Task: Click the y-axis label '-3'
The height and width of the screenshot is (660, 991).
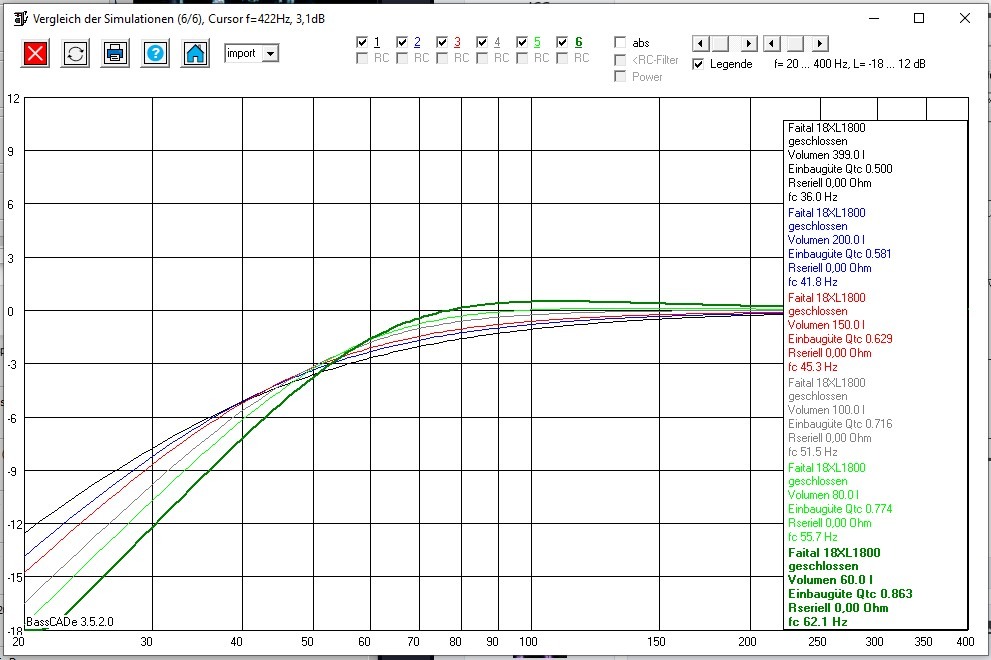Action: (x=14, y=365)
